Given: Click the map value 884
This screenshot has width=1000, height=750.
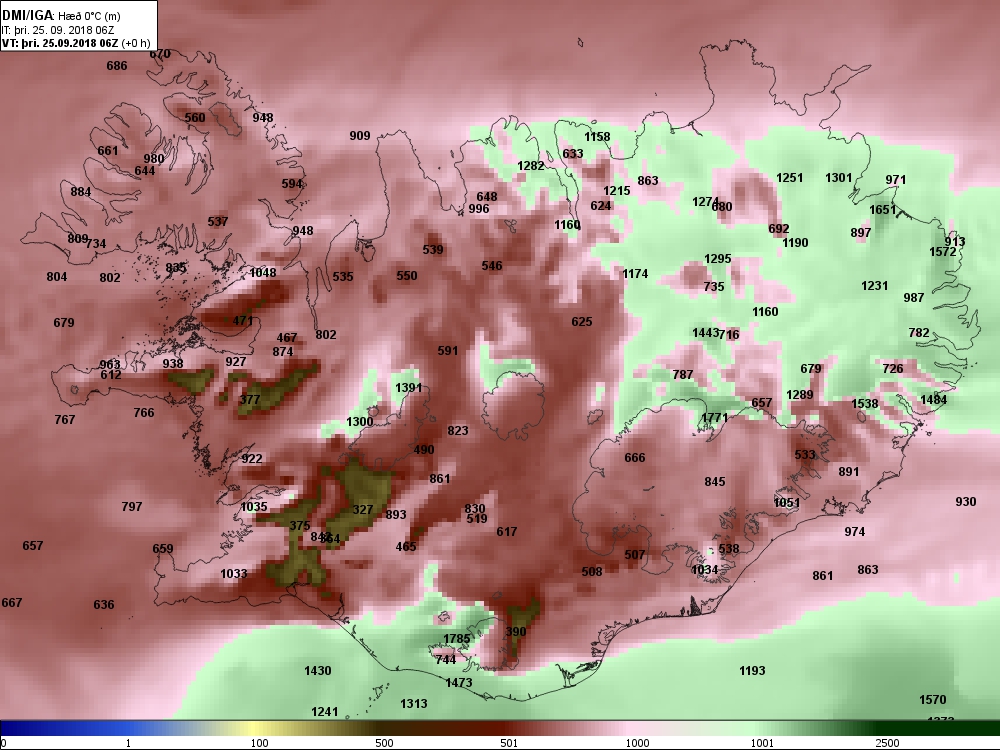Looking at the screenshot, I should pyautogui.click(x=81, y=192).
